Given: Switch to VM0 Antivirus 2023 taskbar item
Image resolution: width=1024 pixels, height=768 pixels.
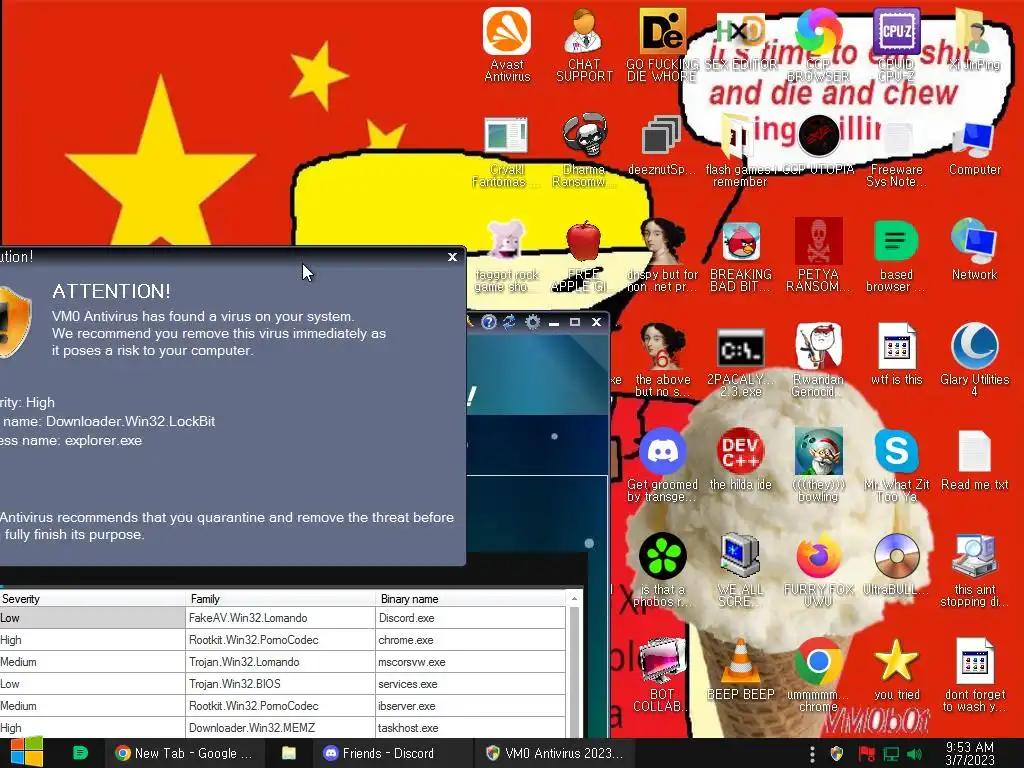Looking at the screenshot, I should coord(554,753).
